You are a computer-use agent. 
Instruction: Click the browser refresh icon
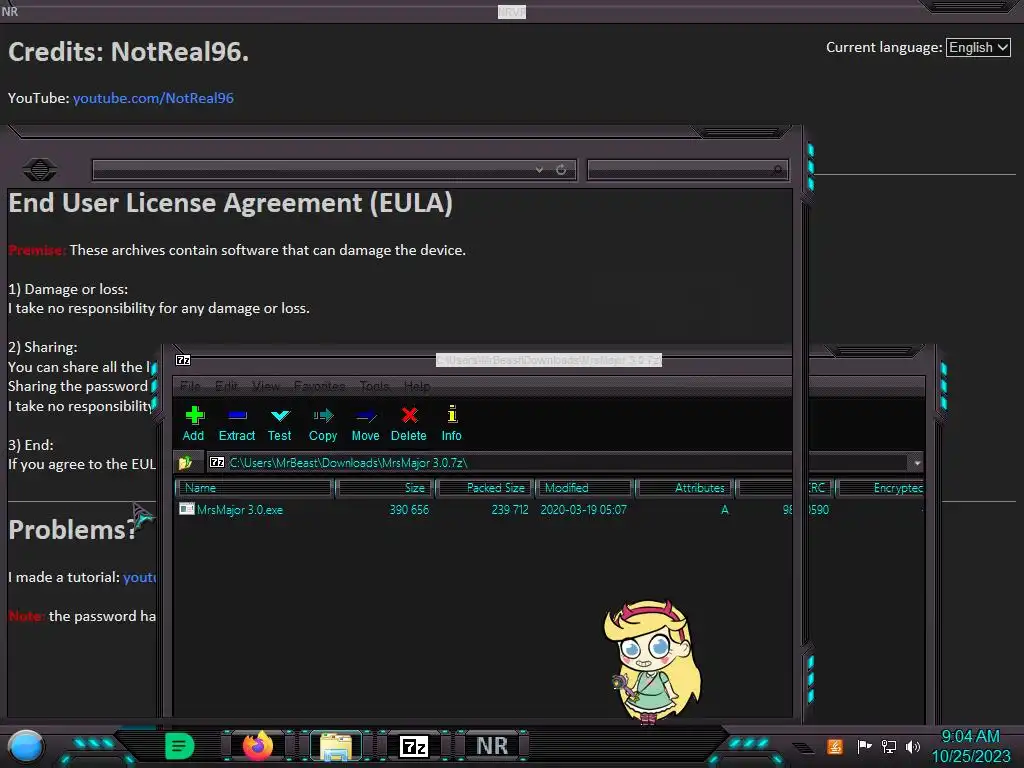point(561,170)
